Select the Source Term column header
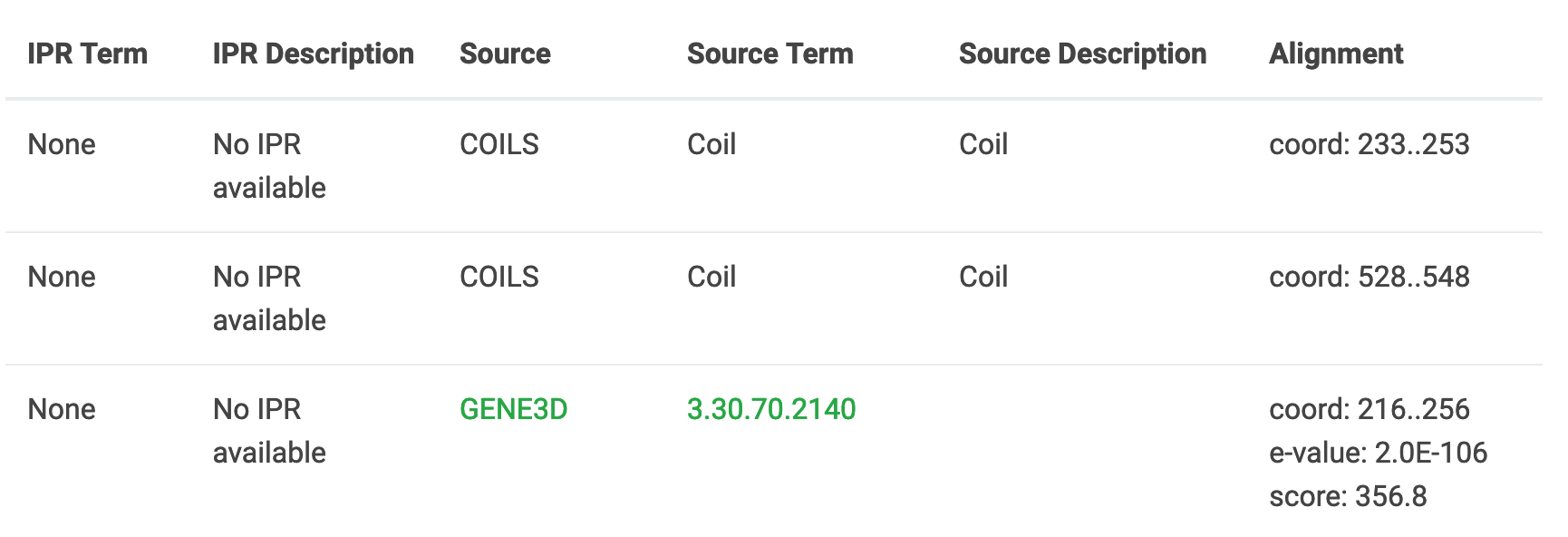The image size is (1568, 537). tap(769, 54)
